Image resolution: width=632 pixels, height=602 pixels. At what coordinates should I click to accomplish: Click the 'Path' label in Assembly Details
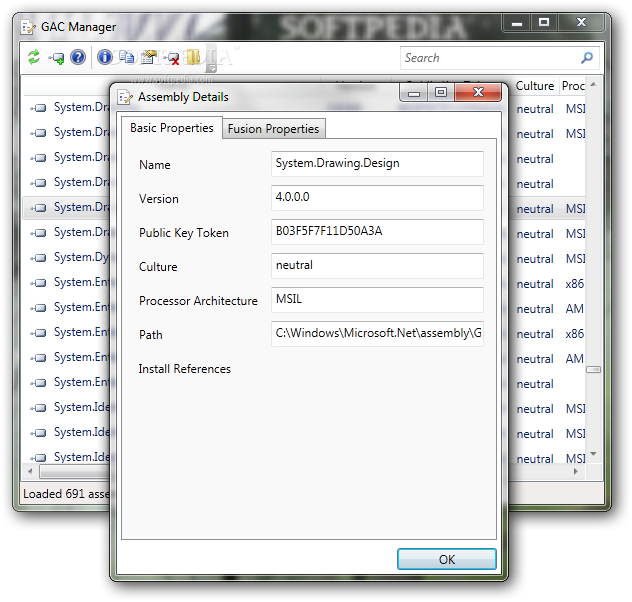(x=151, y=334)
